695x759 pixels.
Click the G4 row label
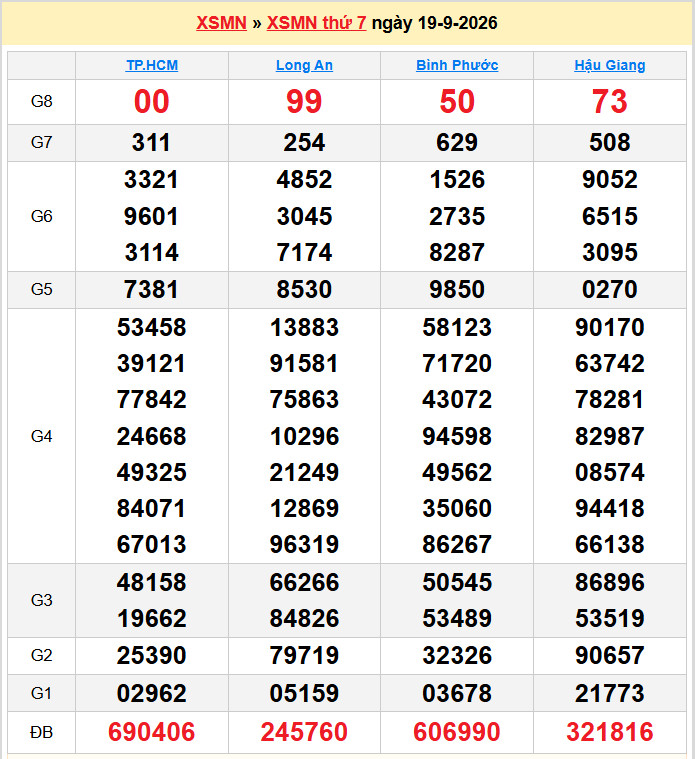click(42, 436)
